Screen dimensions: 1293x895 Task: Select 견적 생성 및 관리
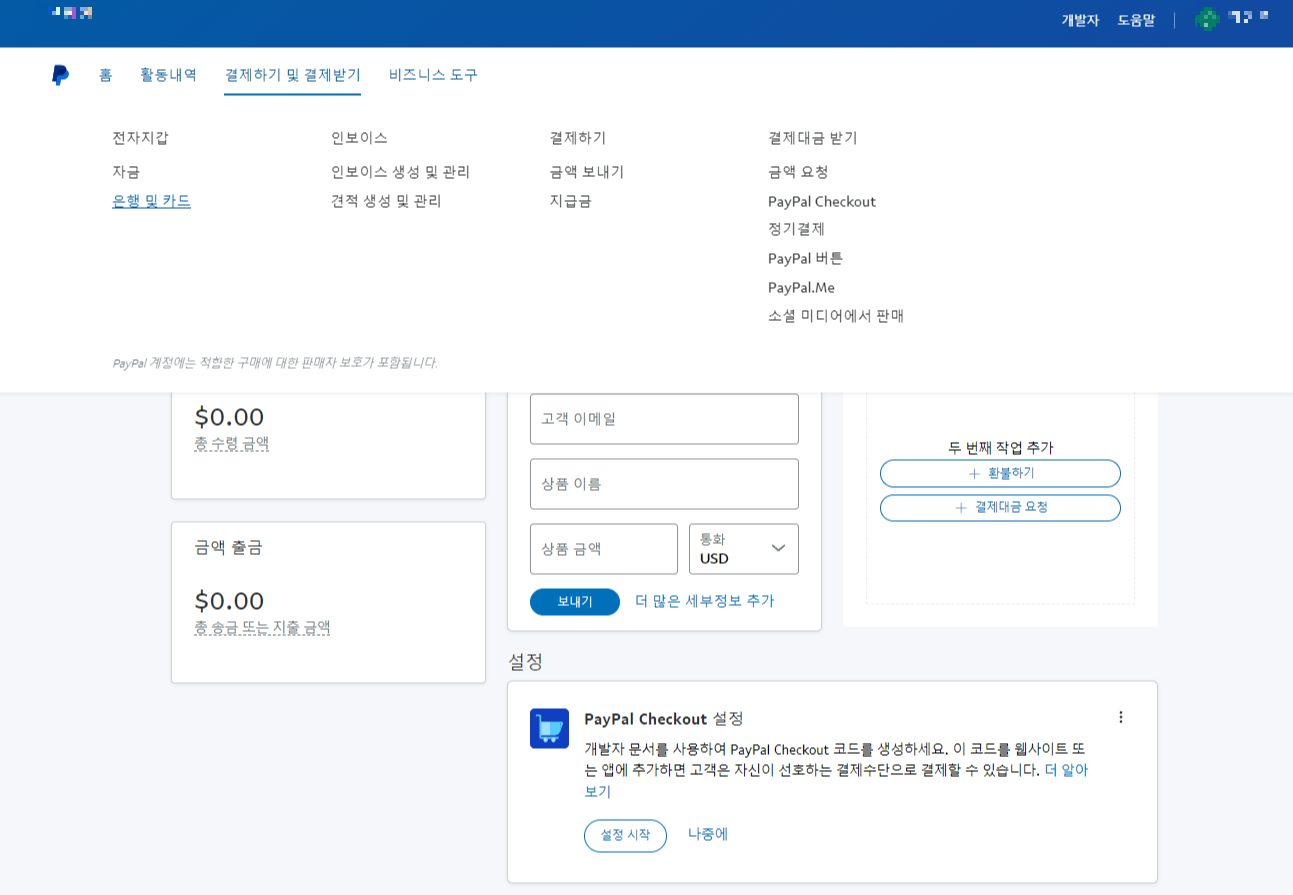(x=386, y=201)
